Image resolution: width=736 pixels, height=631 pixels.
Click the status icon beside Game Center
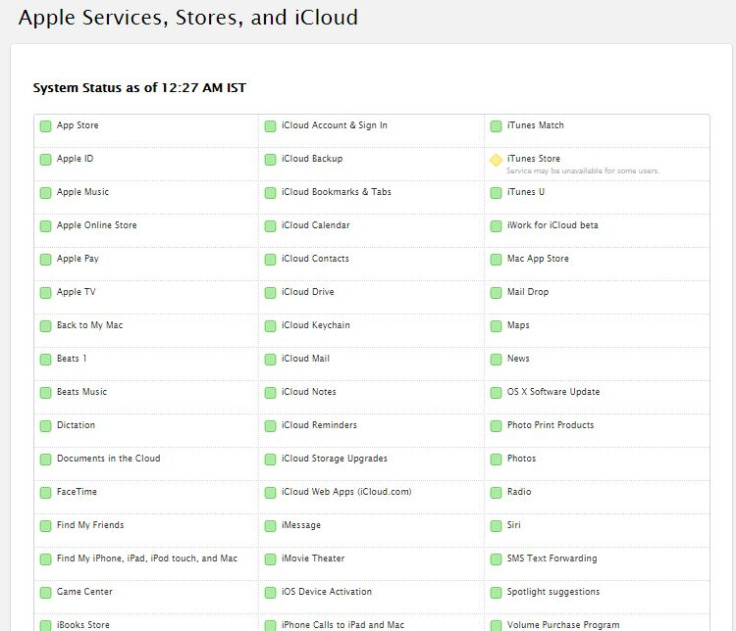(46, 593)
